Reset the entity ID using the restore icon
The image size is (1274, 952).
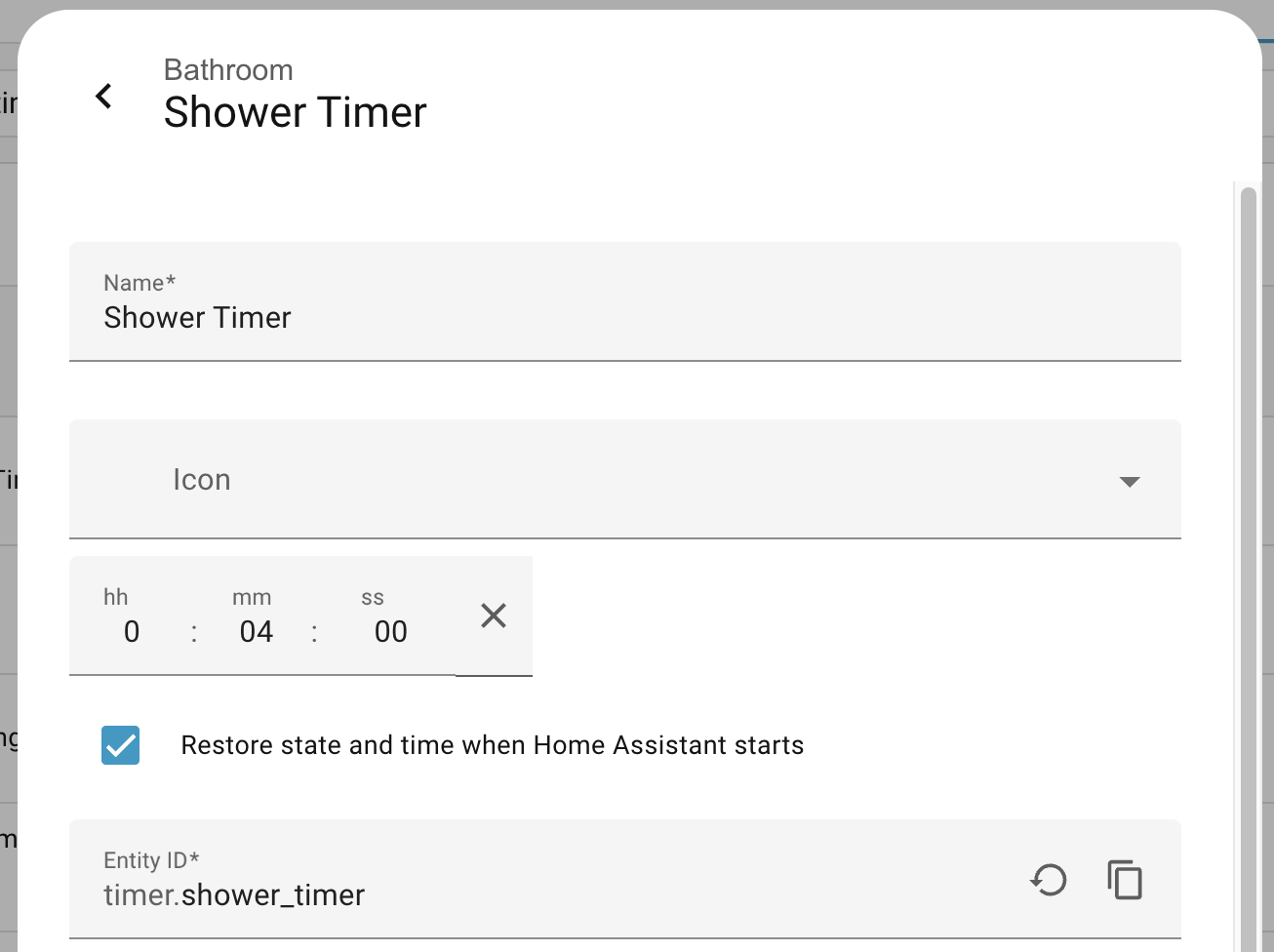1049,880
